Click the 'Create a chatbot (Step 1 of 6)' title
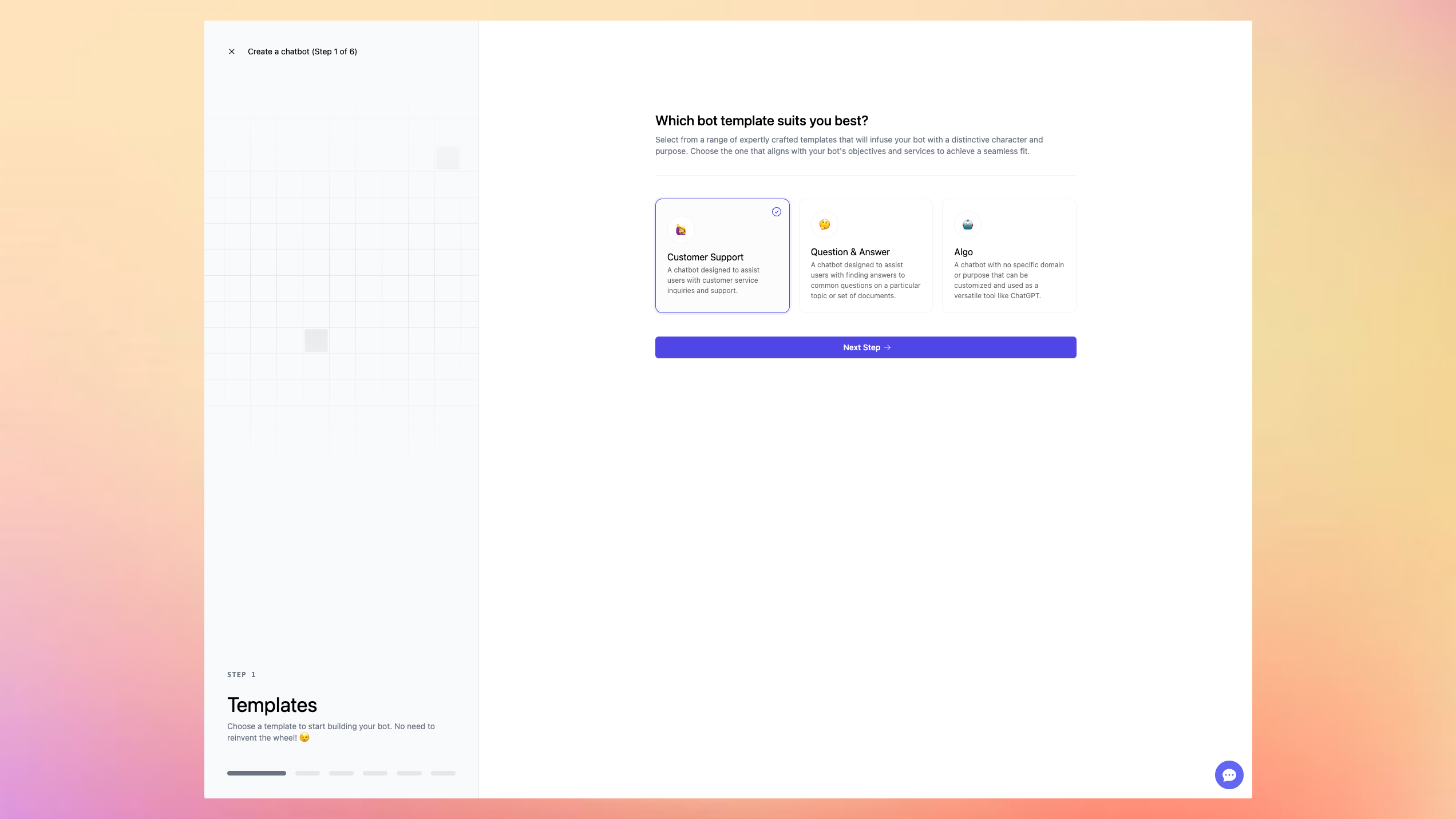The height and width of the screenshot is (819, 1456). point(302,51)
